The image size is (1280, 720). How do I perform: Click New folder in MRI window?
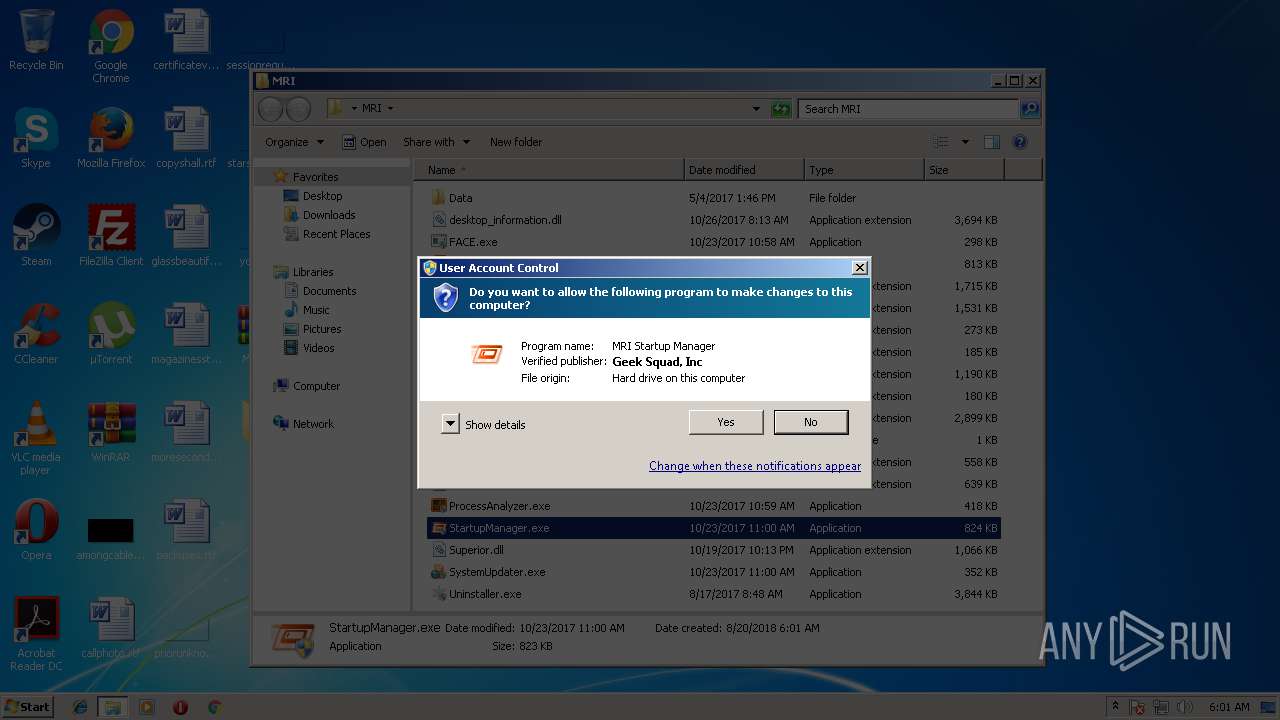coord(516,142)
